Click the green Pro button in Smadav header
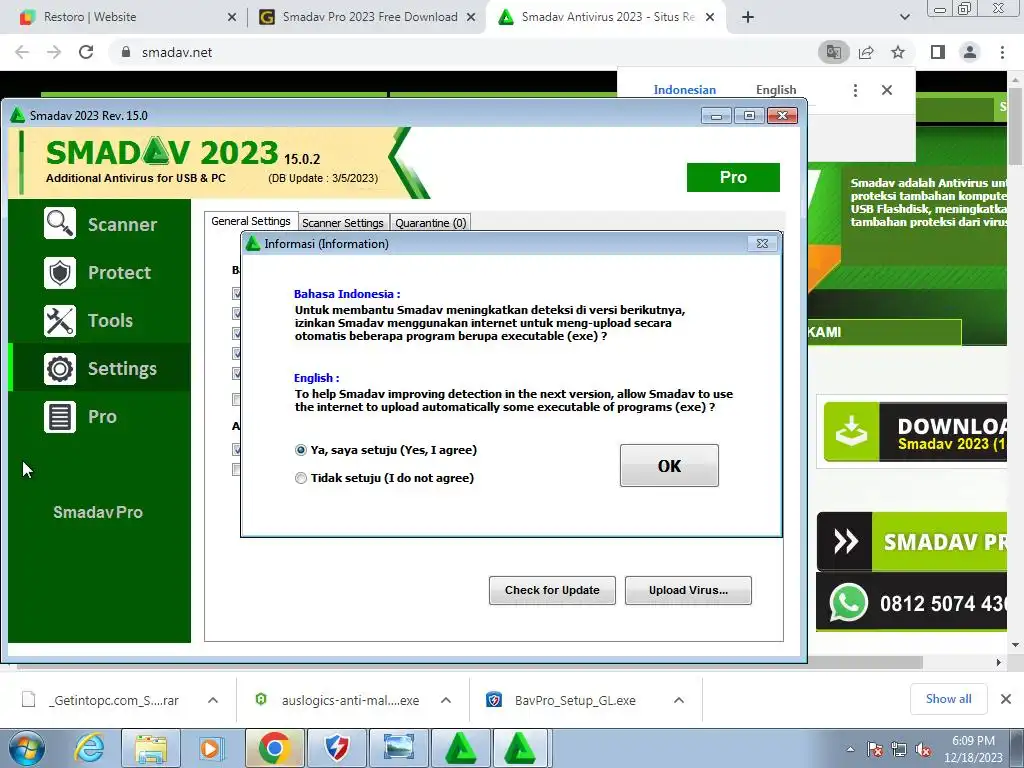The width and height of the screenshot is (1024, 768). [x=733, y=178]
